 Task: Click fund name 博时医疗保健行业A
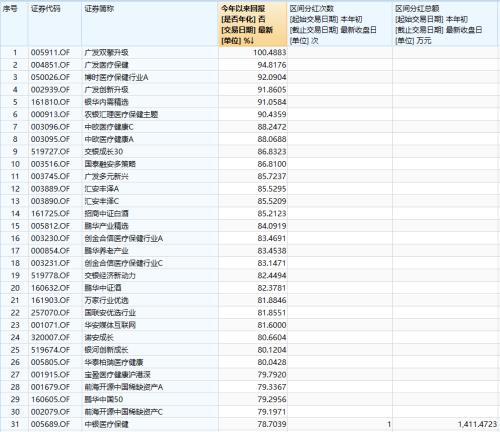116,77
